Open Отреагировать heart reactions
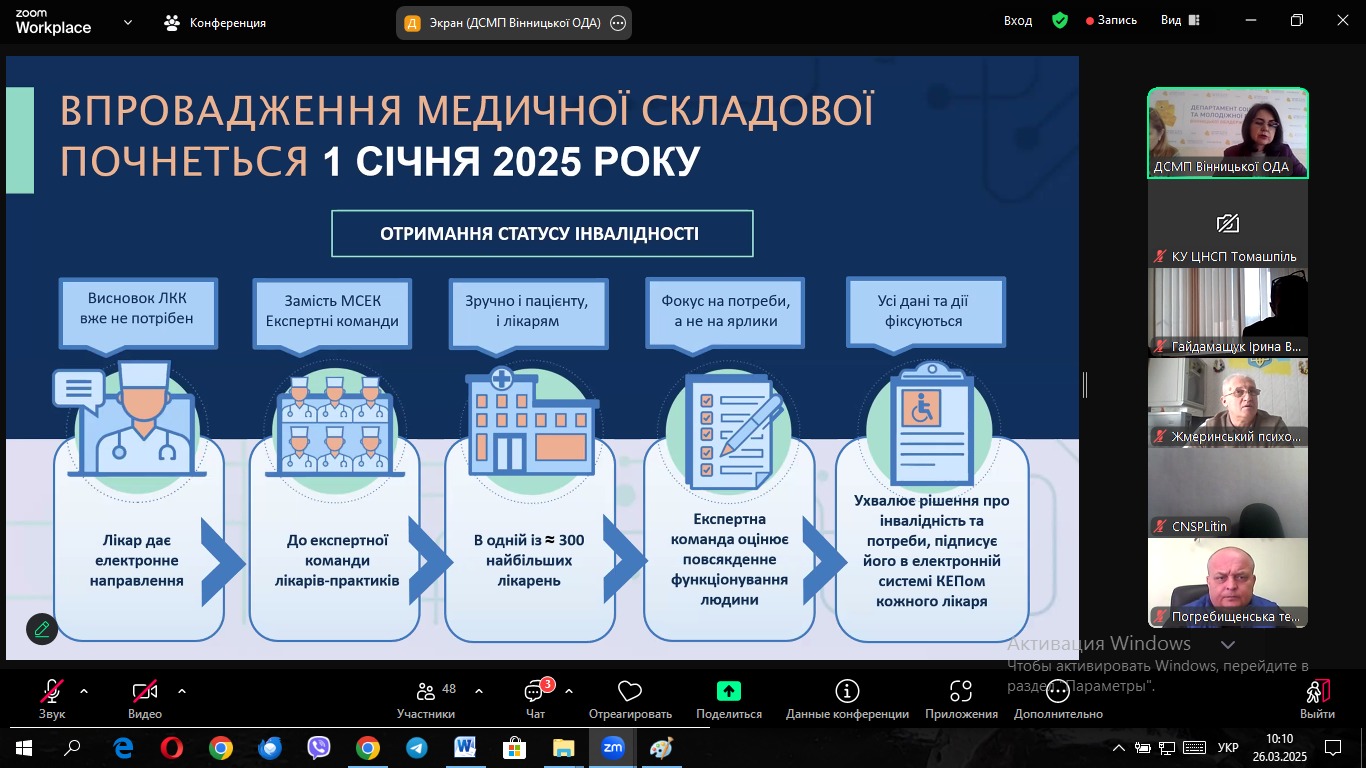Viewport: 1366px width, 768px height. click(x=630, y=691)
